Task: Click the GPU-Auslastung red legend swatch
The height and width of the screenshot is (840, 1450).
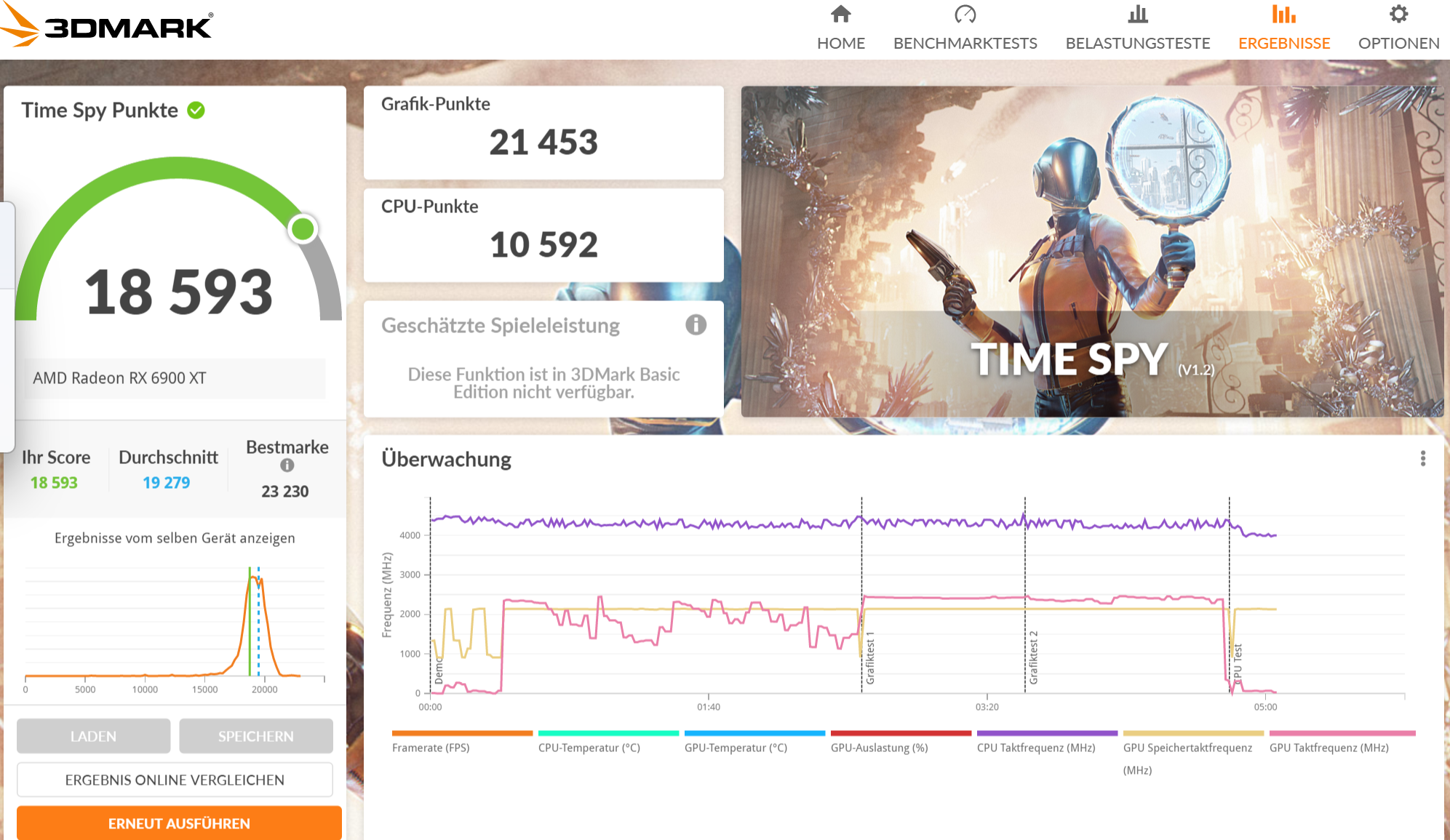Action: (900, 733)
